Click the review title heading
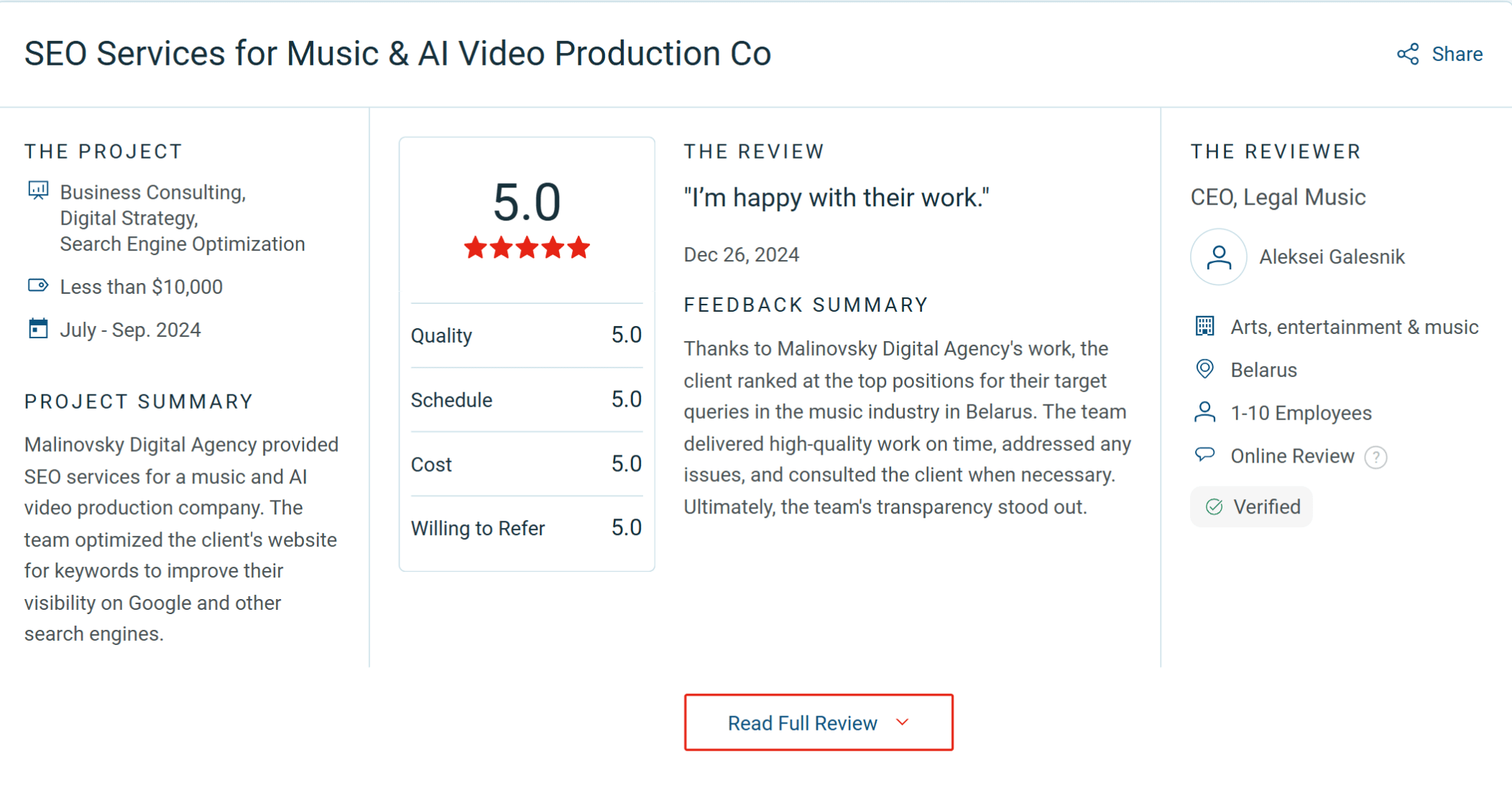 click(397, 54)
